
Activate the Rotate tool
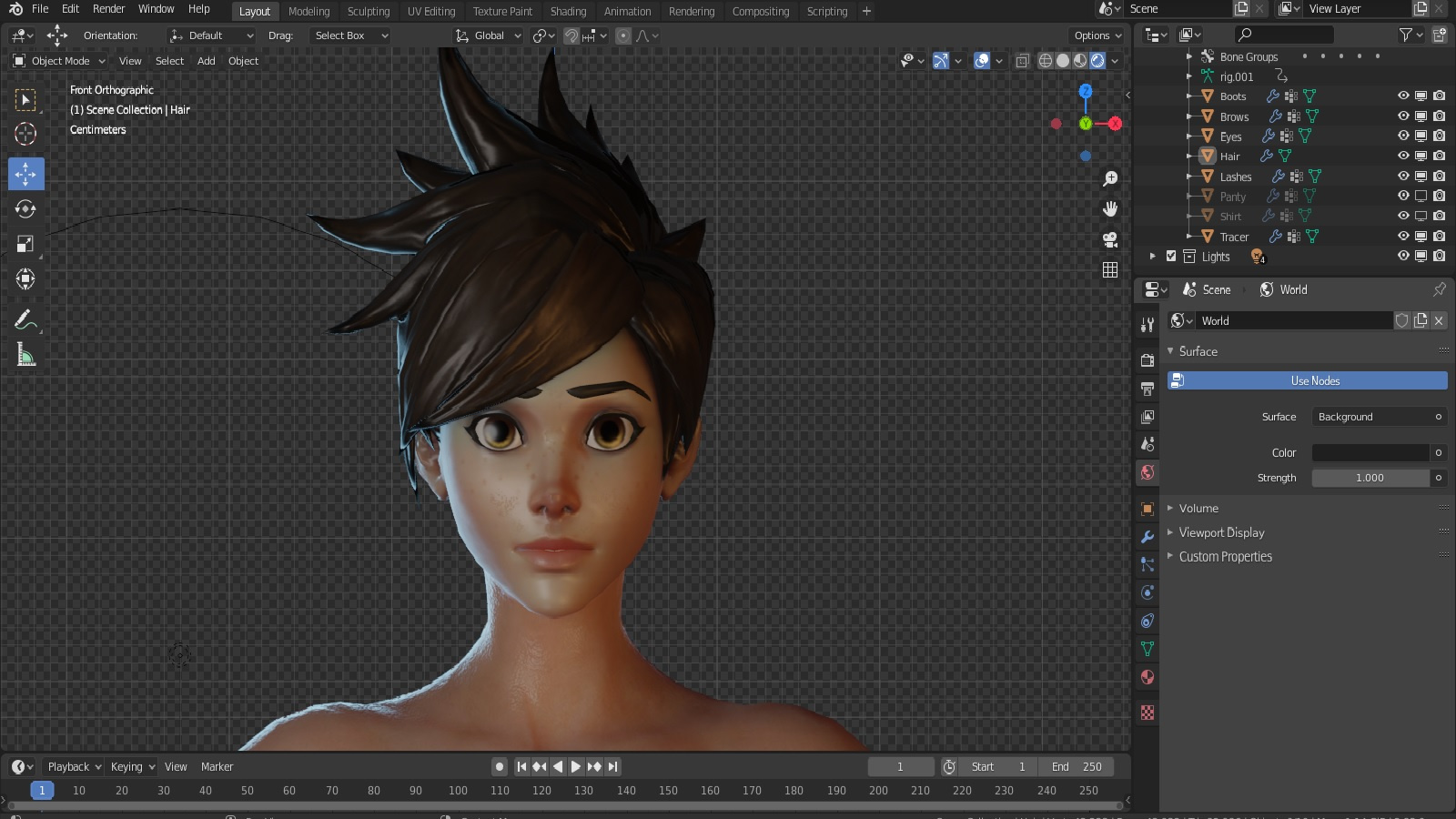(25, 209)
